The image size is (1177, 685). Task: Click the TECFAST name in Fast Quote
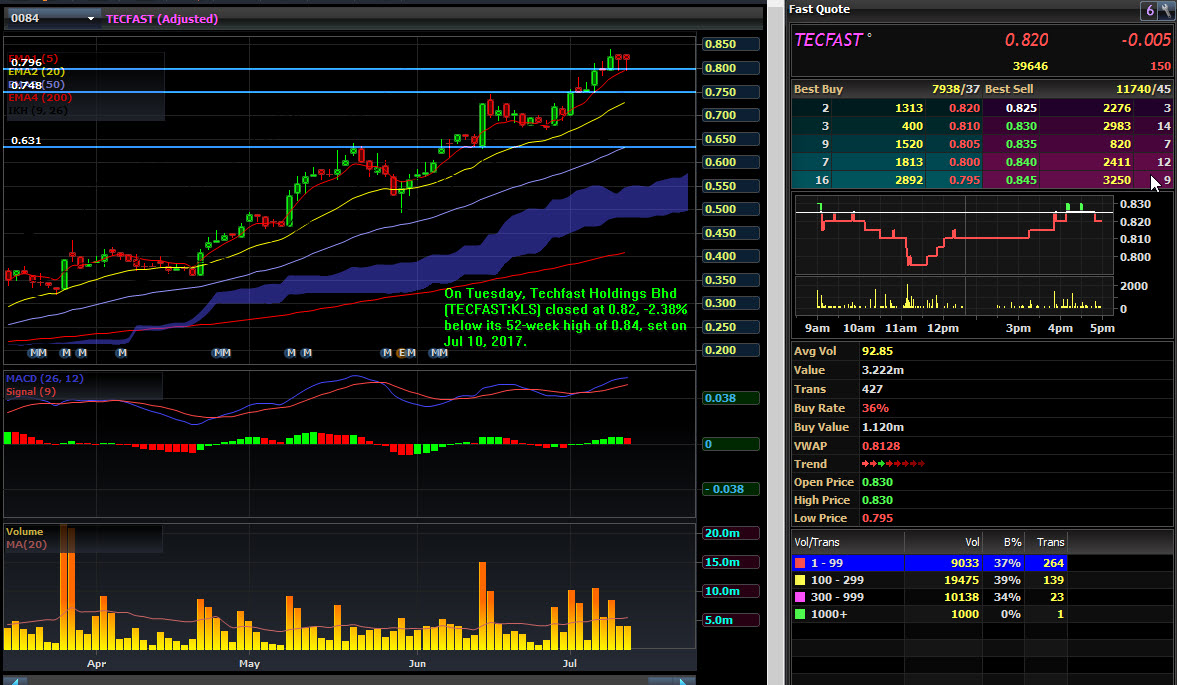point(828,40)
